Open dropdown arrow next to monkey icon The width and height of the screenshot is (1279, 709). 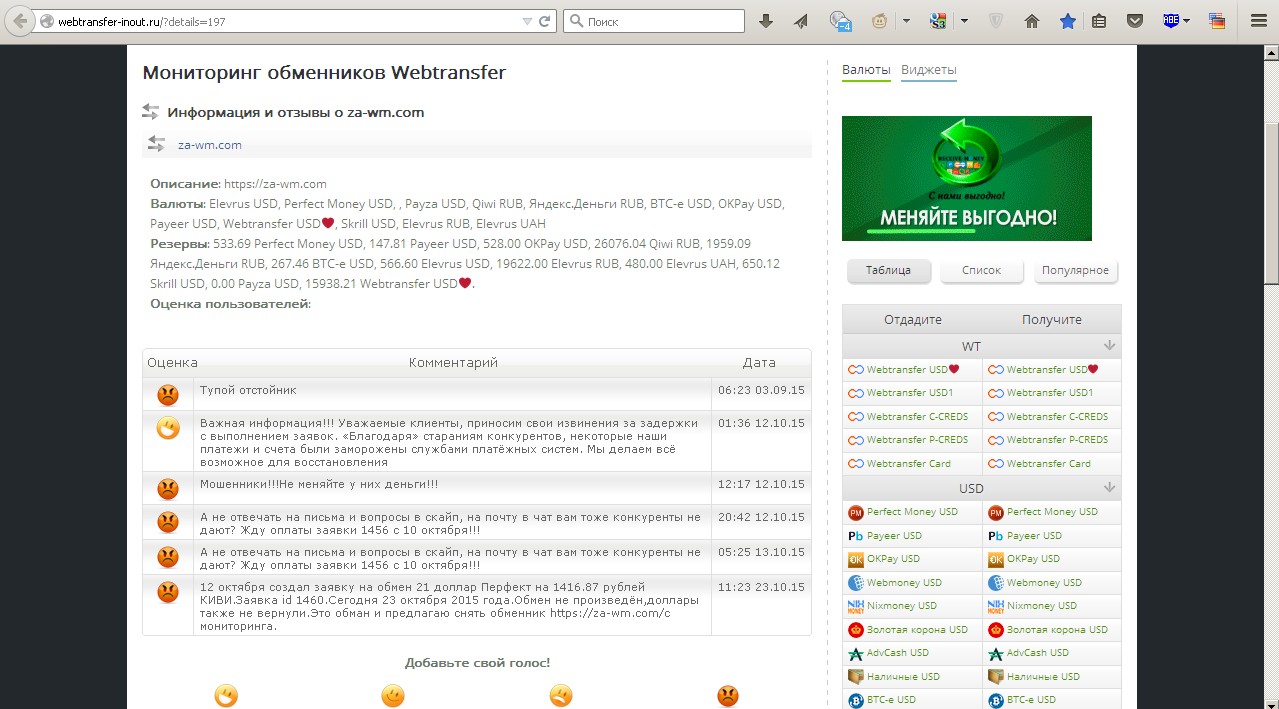906,21
